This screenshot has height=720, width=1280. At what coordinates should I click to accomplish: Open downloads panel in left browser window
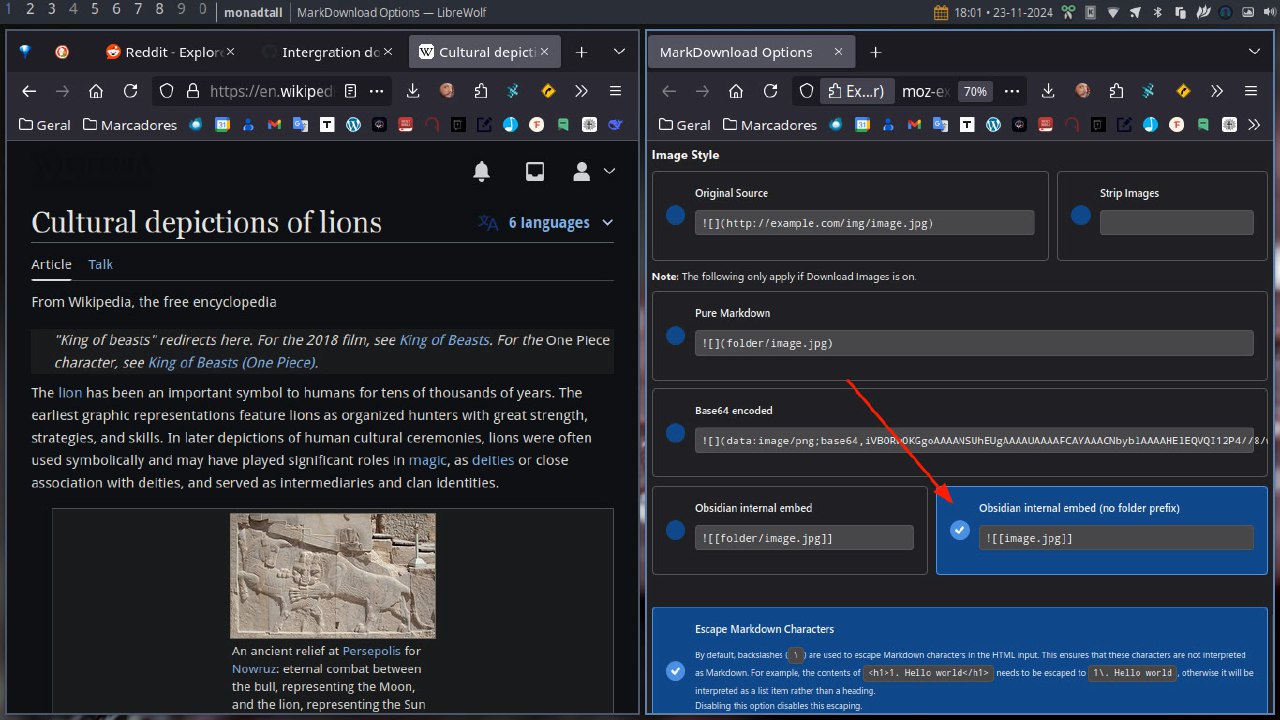412,91
